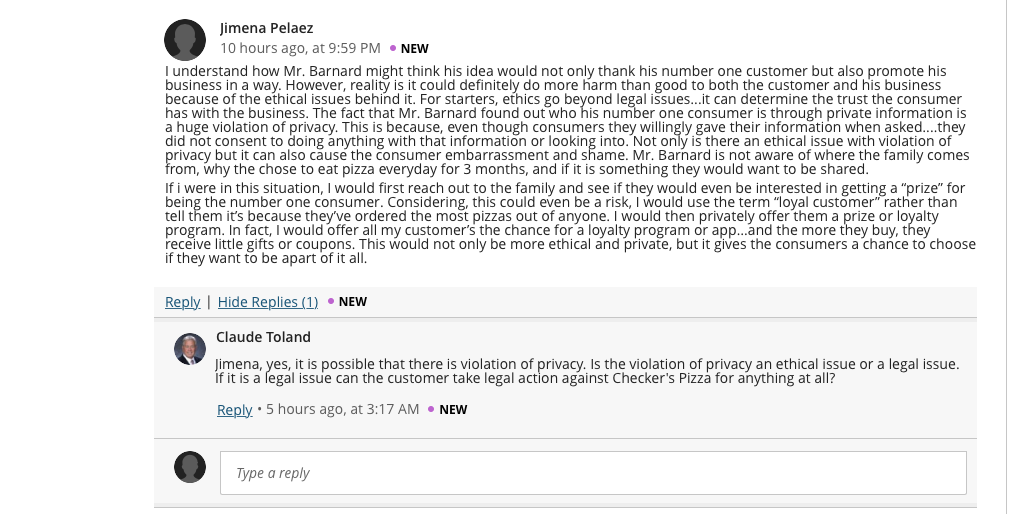Click the NEW label after 3:17 AM
The width and height of the screenshot is (1021, 514).
tap(453, 410)
